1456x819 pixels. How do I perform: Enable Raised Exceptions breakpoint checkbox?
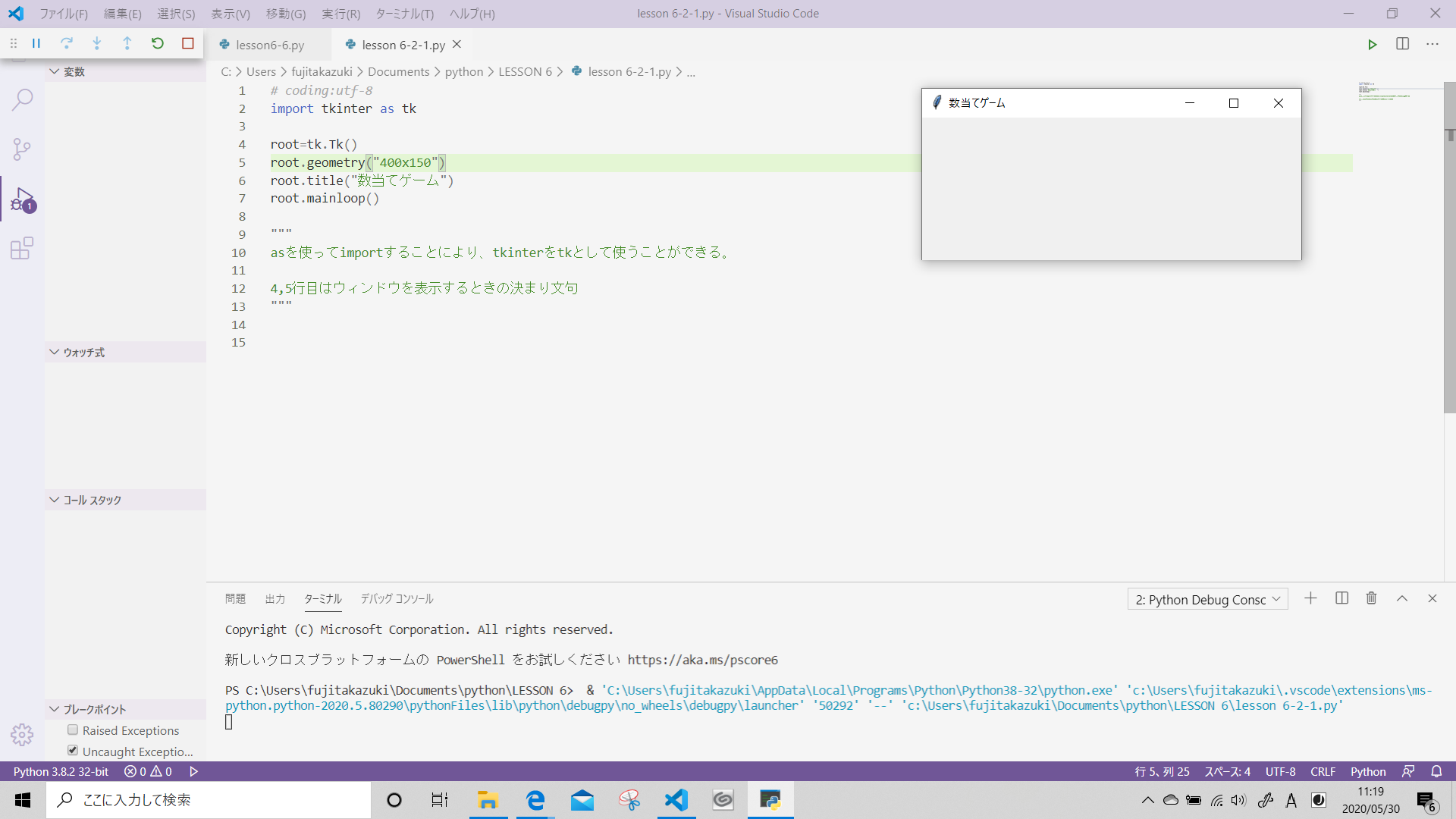coord(73,730)
